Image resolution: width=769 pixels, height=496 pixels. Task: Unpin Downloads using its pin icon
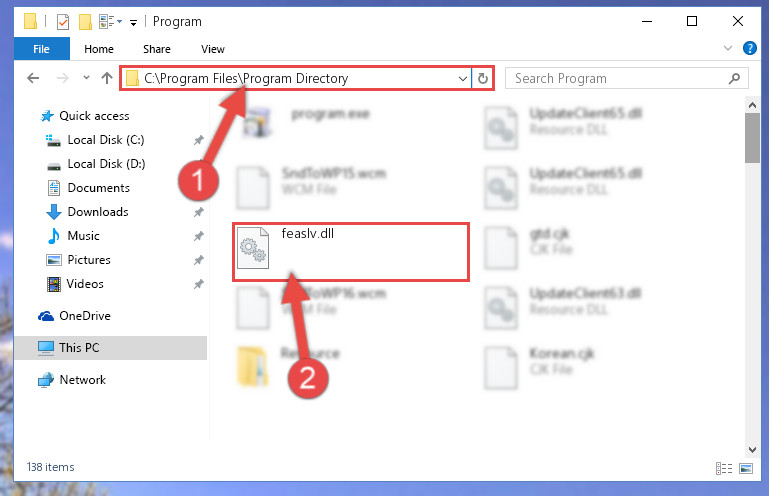[199, 212]
